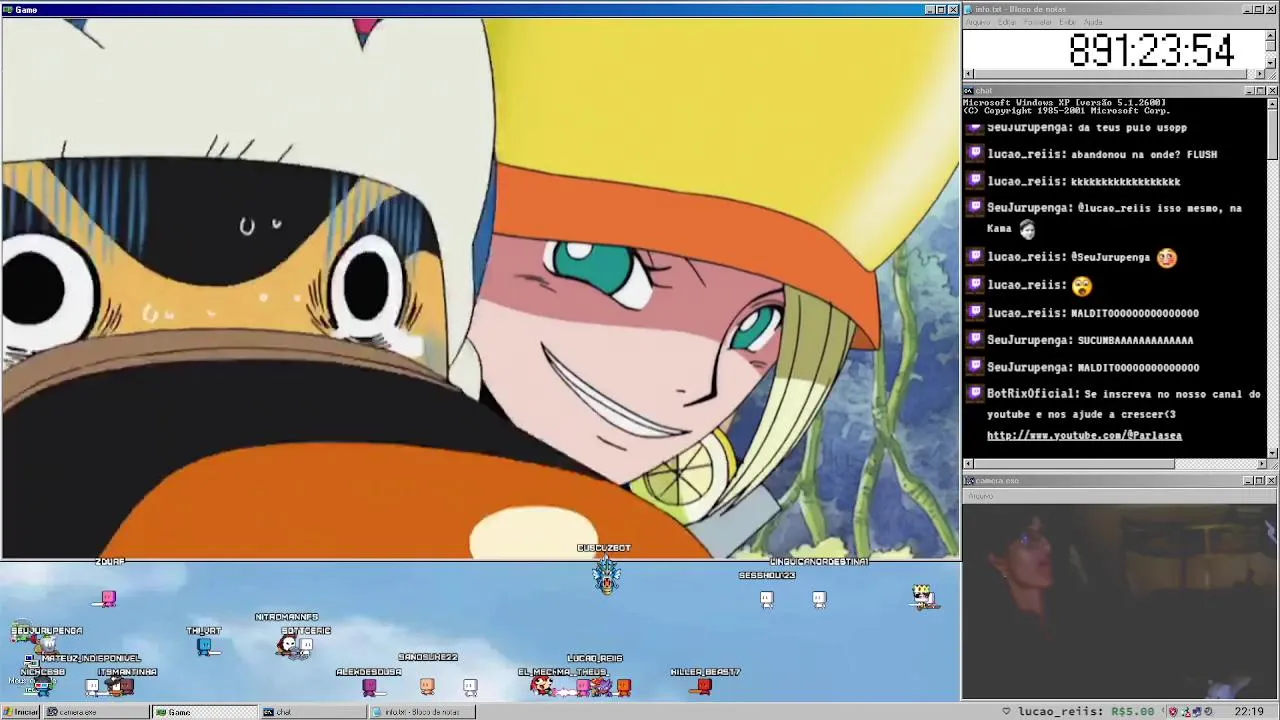Click Twitch badge beside 'da teus pulo usopp'
The height and width of the screenshot is (720, 1280).
pyautogui.click(x=975, y=128)
